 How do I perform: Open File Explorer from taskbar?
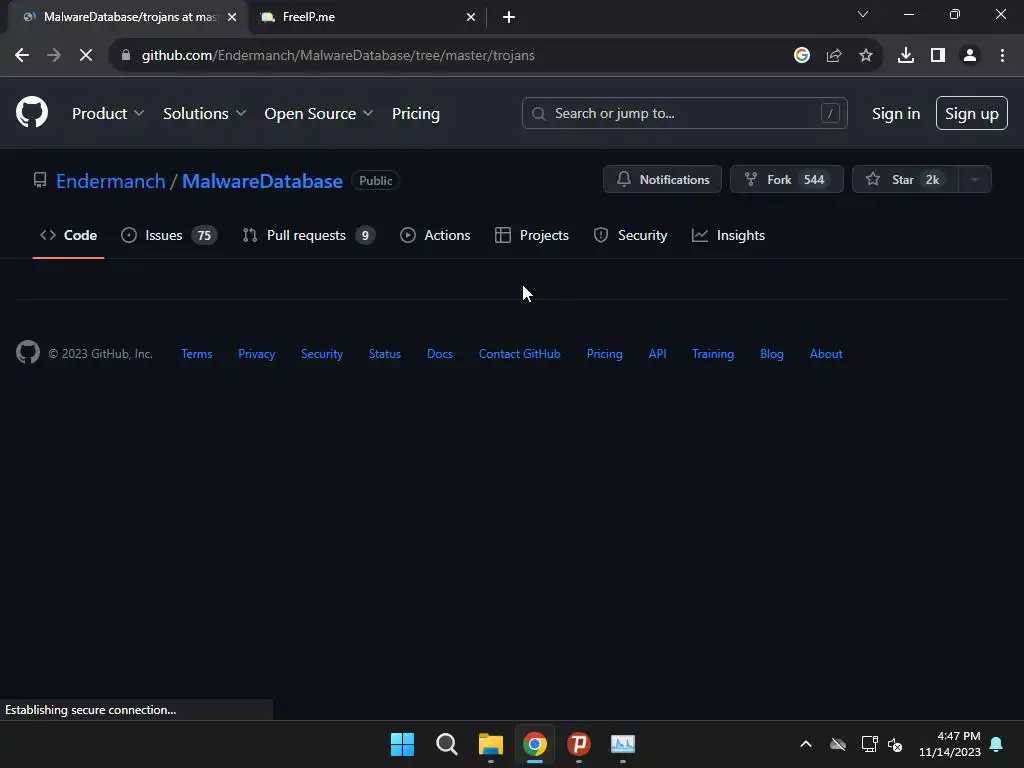[x=490, y=744]
